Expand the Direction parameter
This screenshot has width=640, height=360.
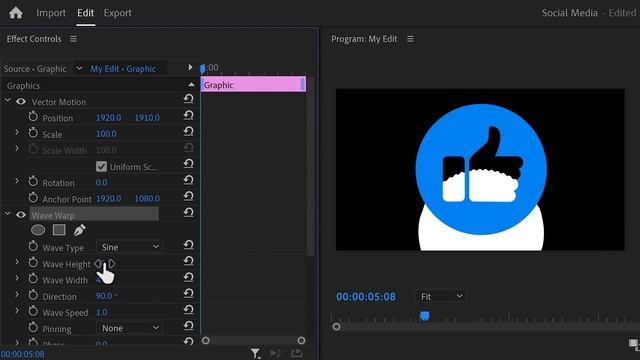17,294
